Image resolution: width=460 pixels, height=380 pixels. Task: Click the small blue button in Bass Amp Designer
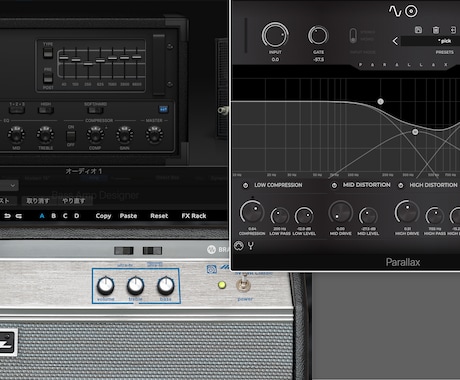pos(163,109)
